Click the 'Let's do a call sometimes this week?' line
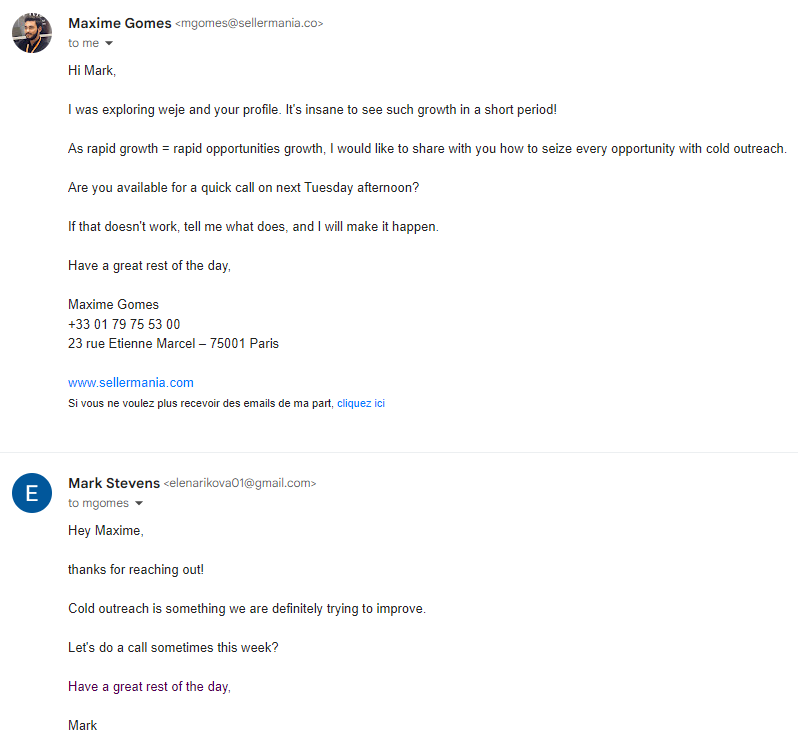The image size is (798, 736). point(173,647)
